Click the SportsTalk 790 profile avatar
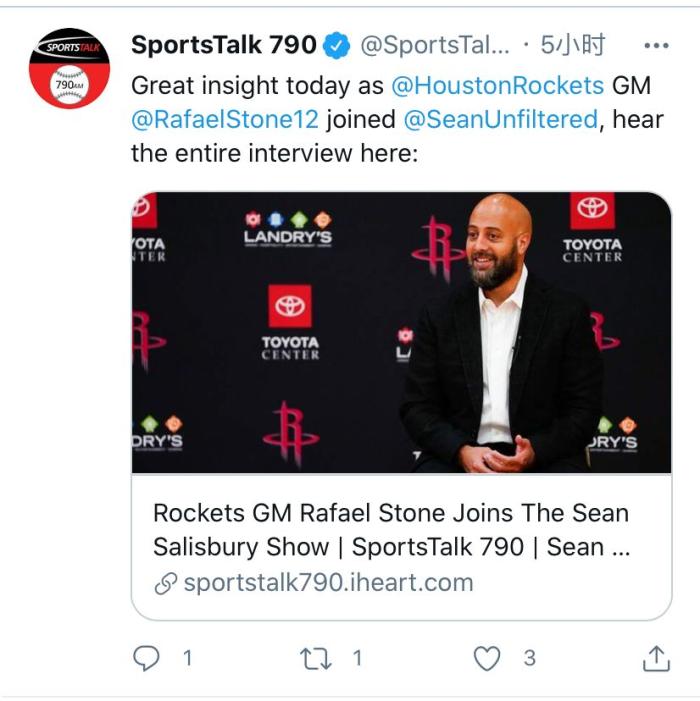Screen dimensions: 700x701 (69, 69)
